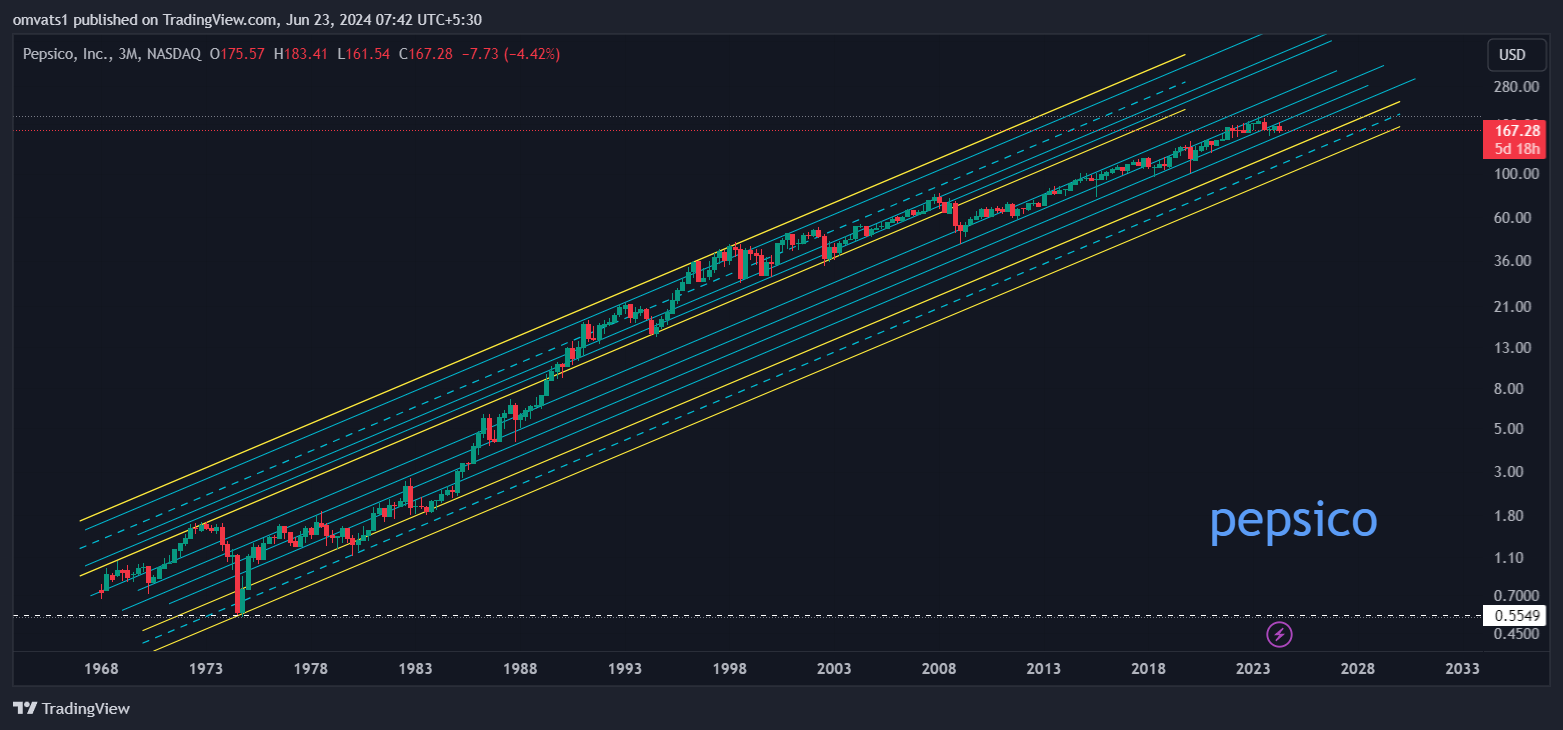Click the 1973 time axis label
The height and width of the screenshot is (730, 1563).
click(x=206, y=669)
